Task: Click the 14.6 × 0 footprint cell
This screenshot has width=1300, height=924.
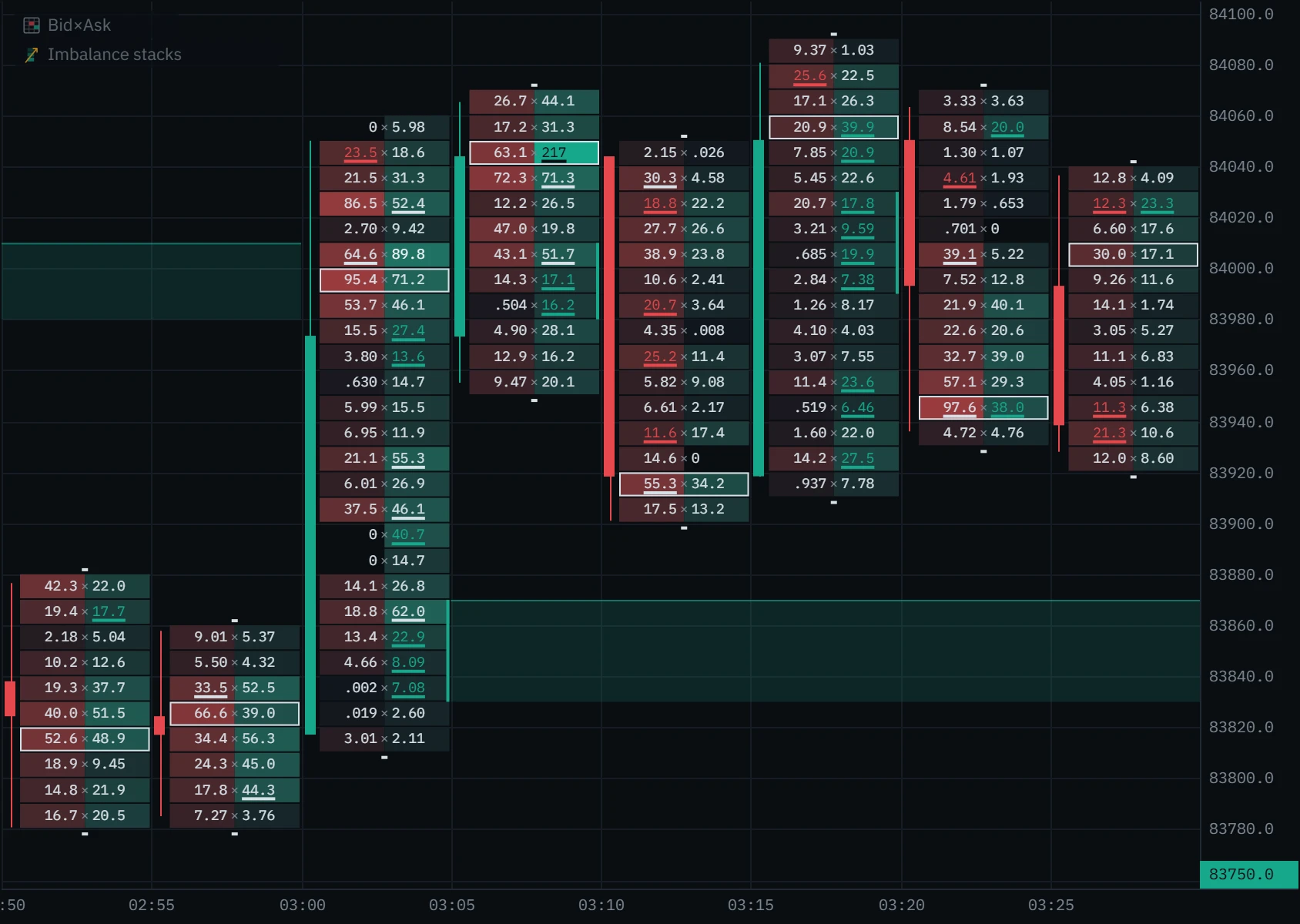Action: [684, 458]
